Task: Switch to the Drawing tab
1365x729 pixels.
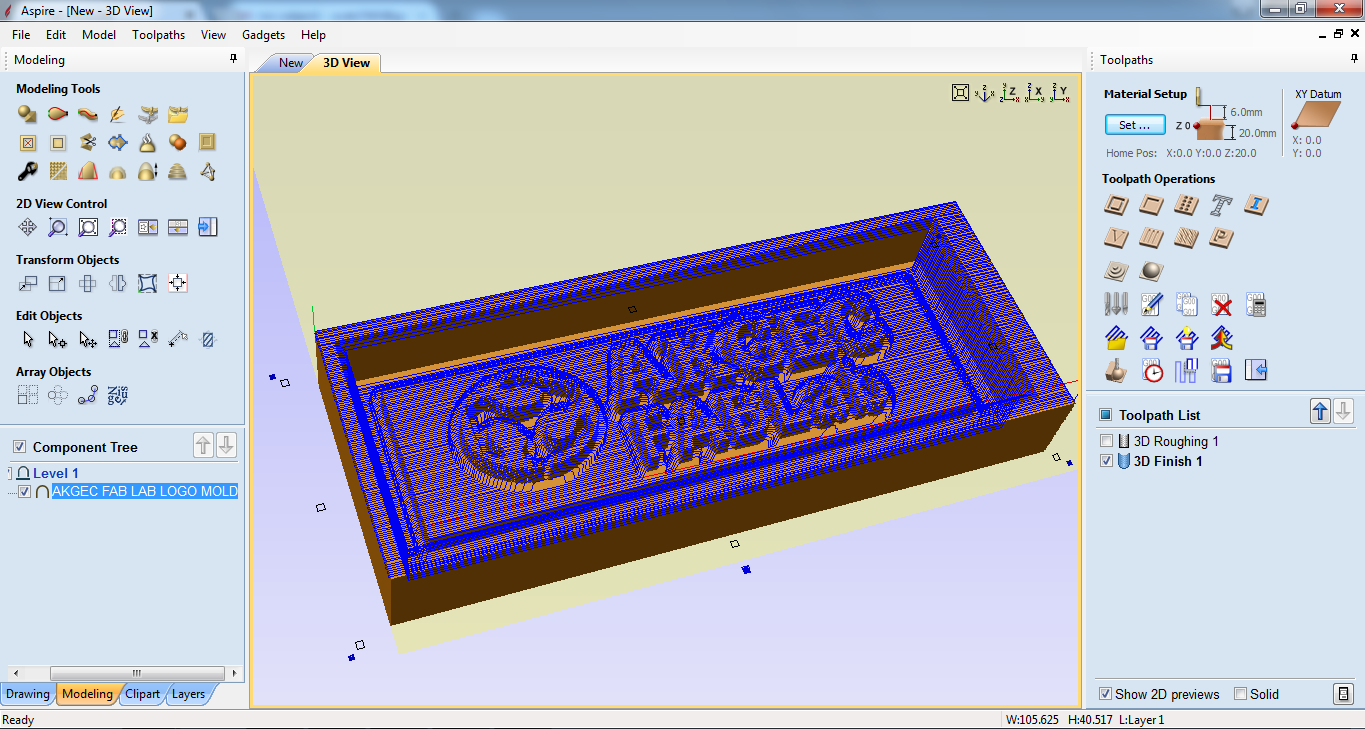Action: click(28, 694)
